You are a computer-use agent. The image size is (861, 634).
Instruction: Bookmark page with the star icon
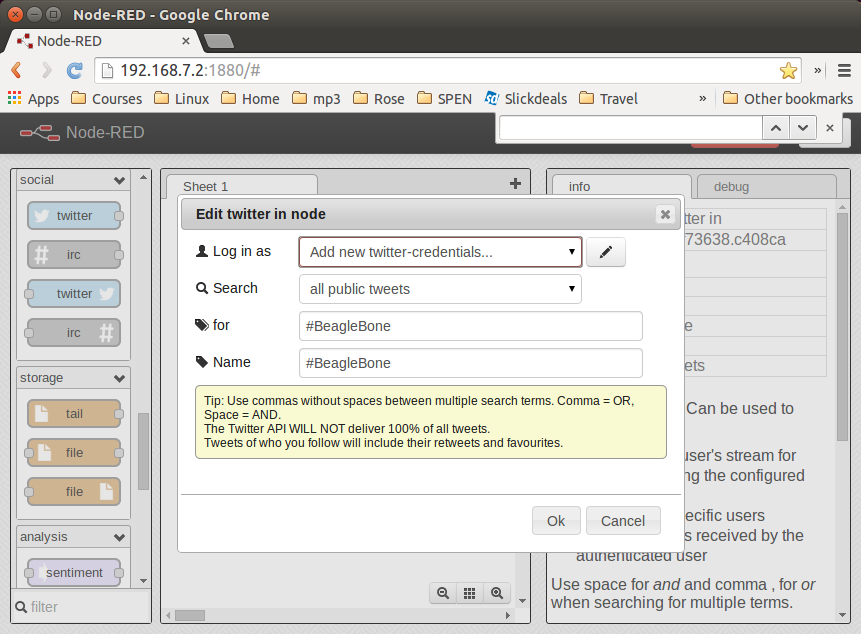788,70
